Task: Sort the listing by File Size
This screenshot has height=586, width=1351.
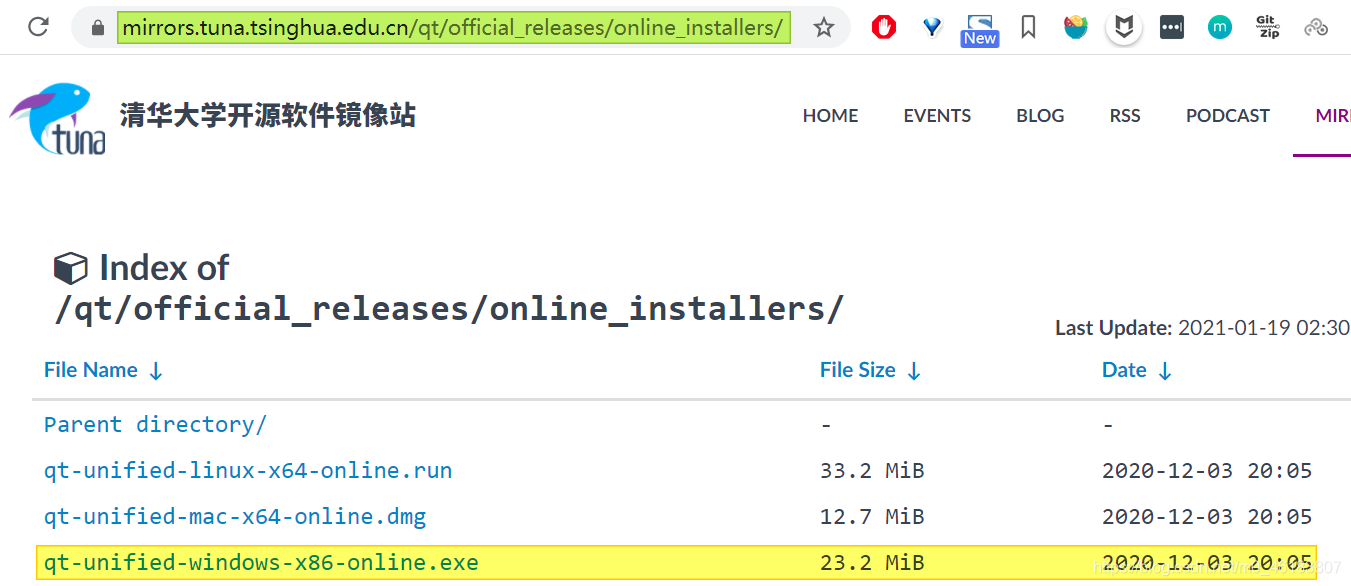Action: coord(870,370)
